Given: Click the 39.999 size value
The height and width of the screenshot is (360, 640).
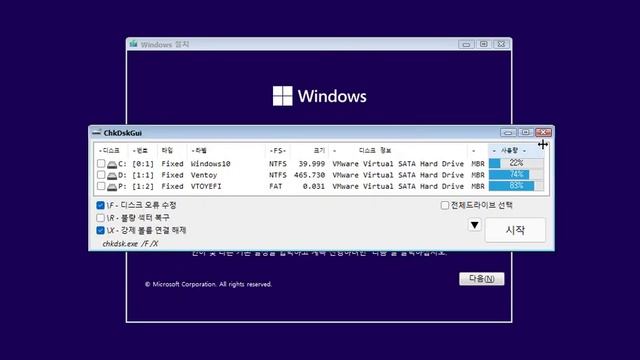Looking at the screenshot, I should click(x=312, y=164).
